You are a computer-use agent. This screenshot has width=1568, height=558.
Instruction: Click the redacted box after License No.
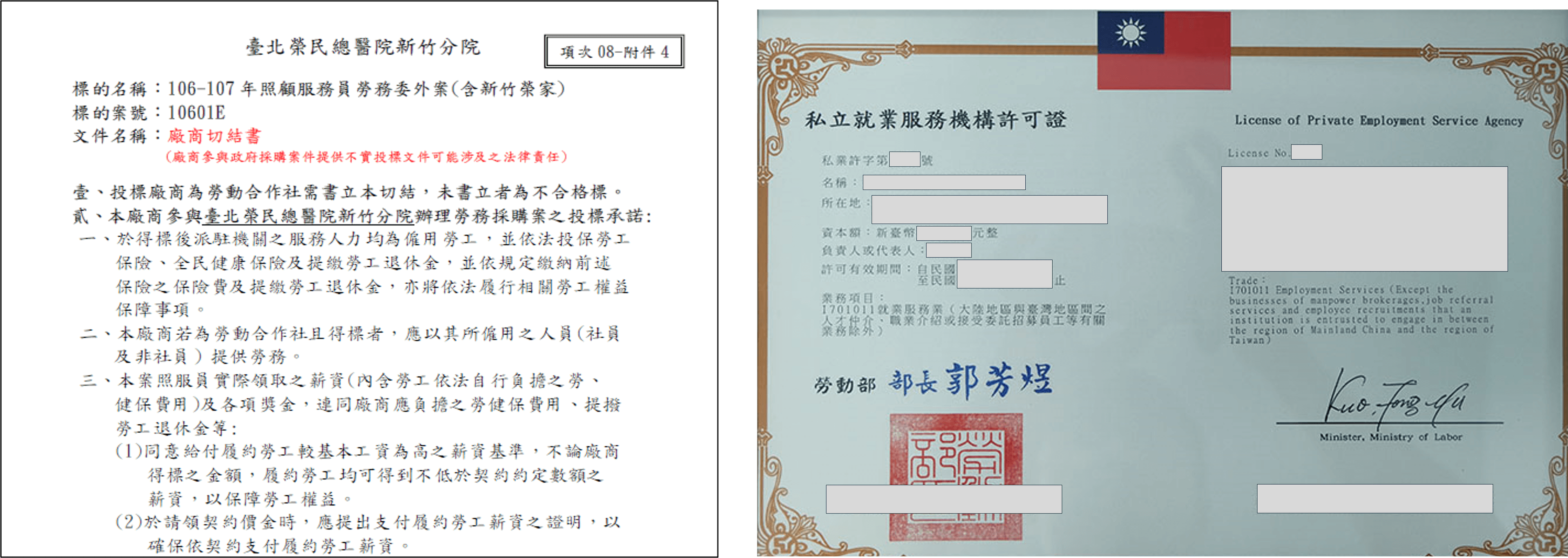[1306, 152]
